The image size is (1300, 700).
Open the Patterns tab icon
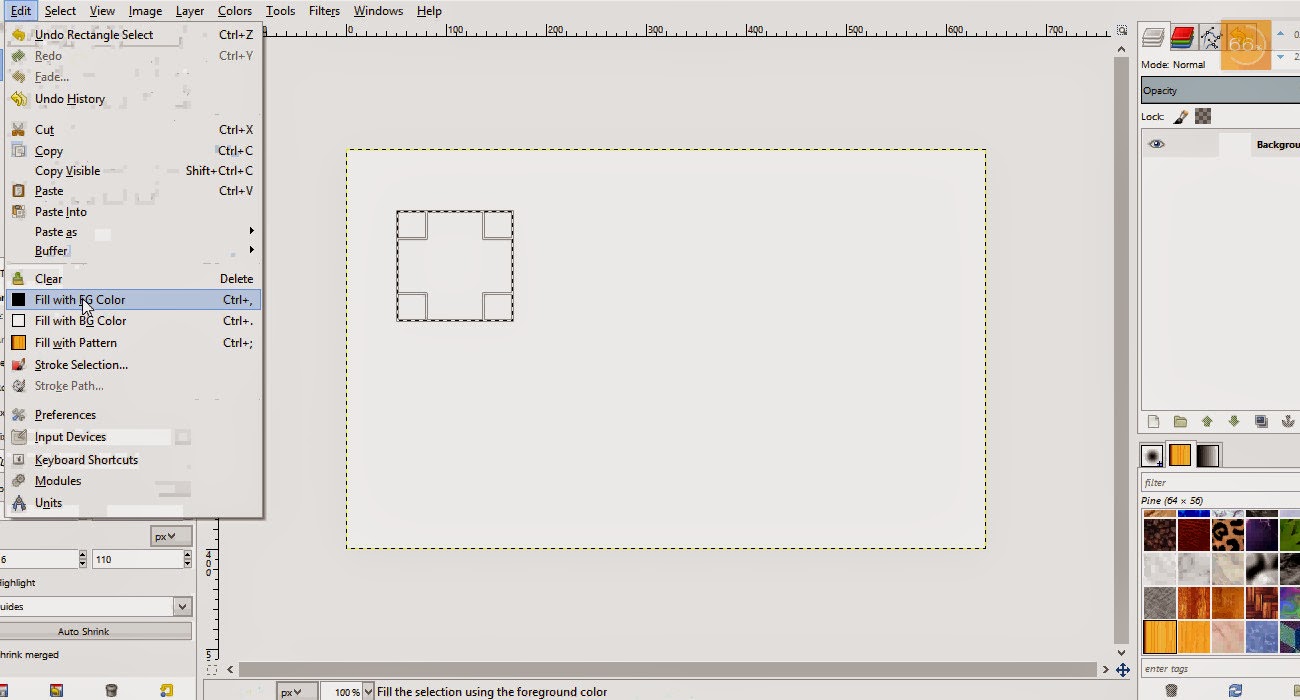click(x=1180, y=455)
